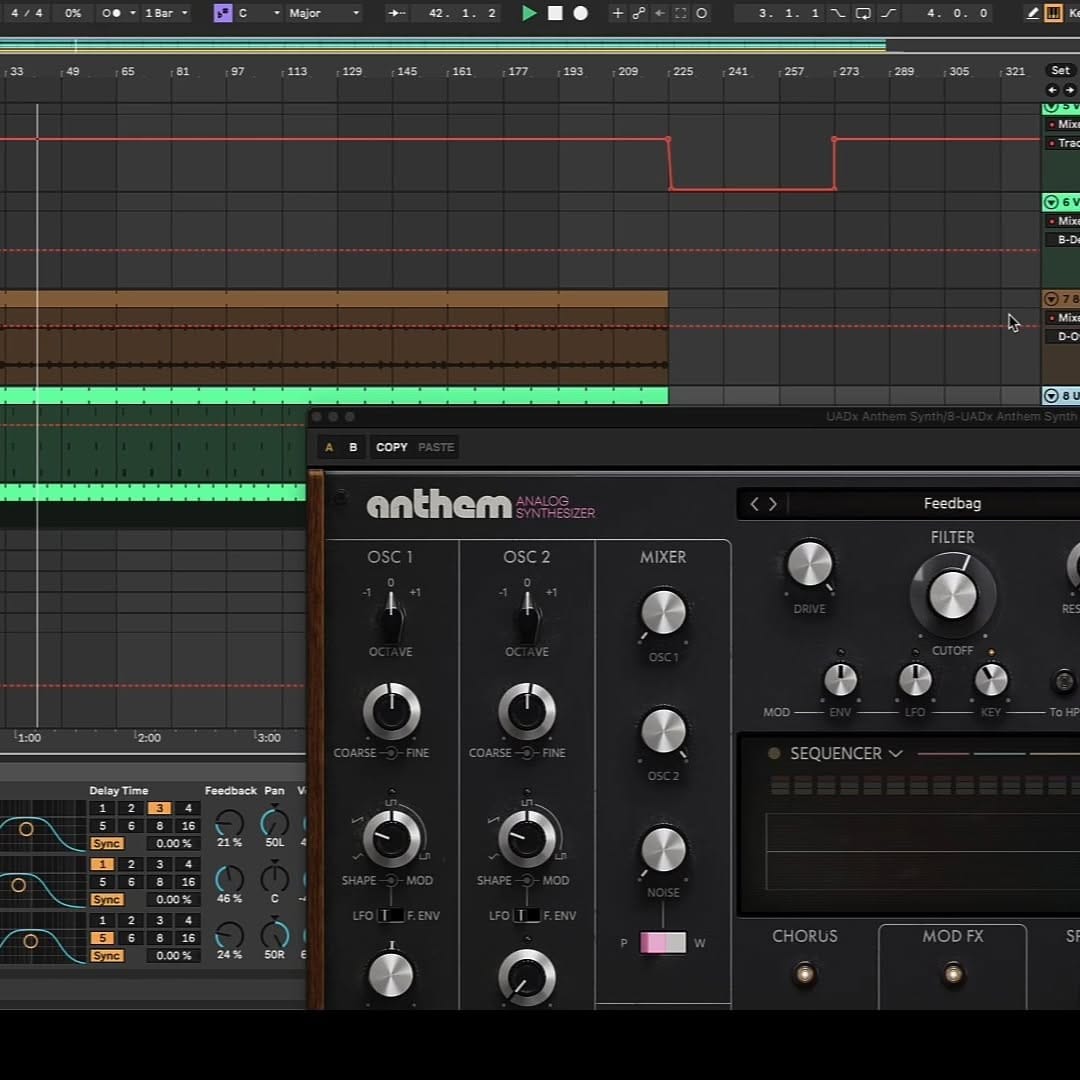Open the metronome settings dropdown arrow

click(132, 13)
